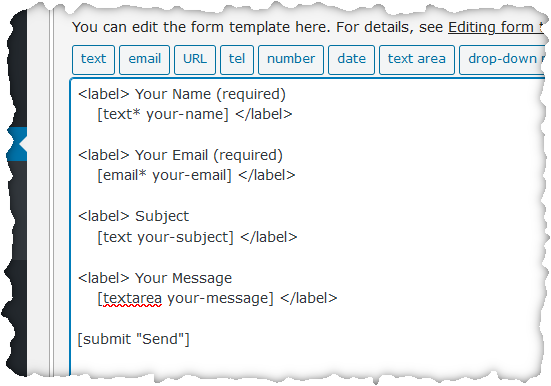Screen dimensions: 551x386
Task: Insert an email tag field
Action: (144, 59)
